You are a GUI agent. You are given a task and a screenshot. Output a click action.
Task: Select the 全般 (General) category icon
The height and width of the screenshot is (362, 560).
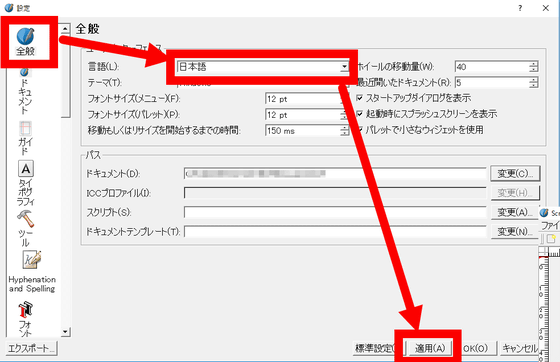[26, 41]
